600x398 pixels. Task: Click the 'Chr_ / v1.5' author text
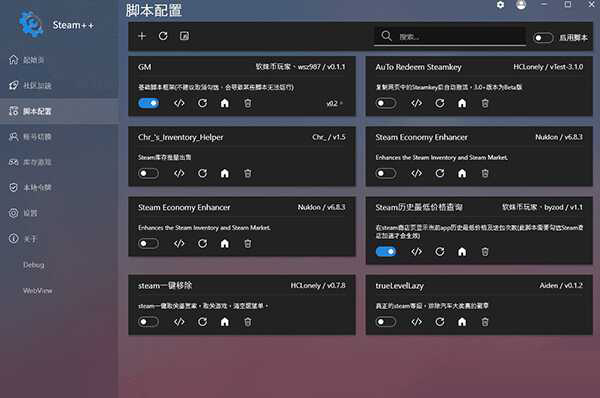tap(329, 137)
